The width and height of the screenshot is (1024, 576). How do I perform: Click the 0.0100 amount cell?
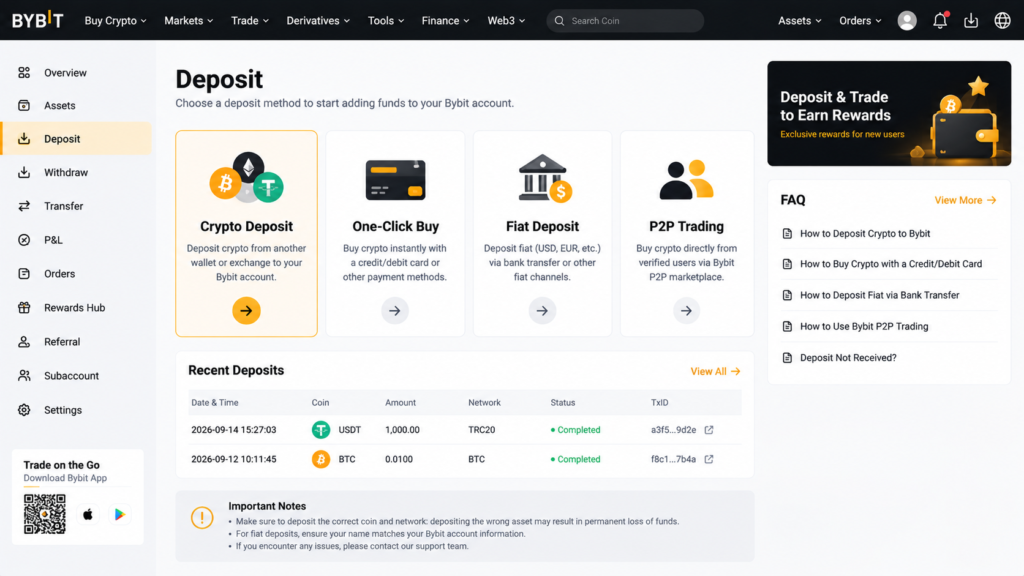pyautogui.click(x=399, y=459)
